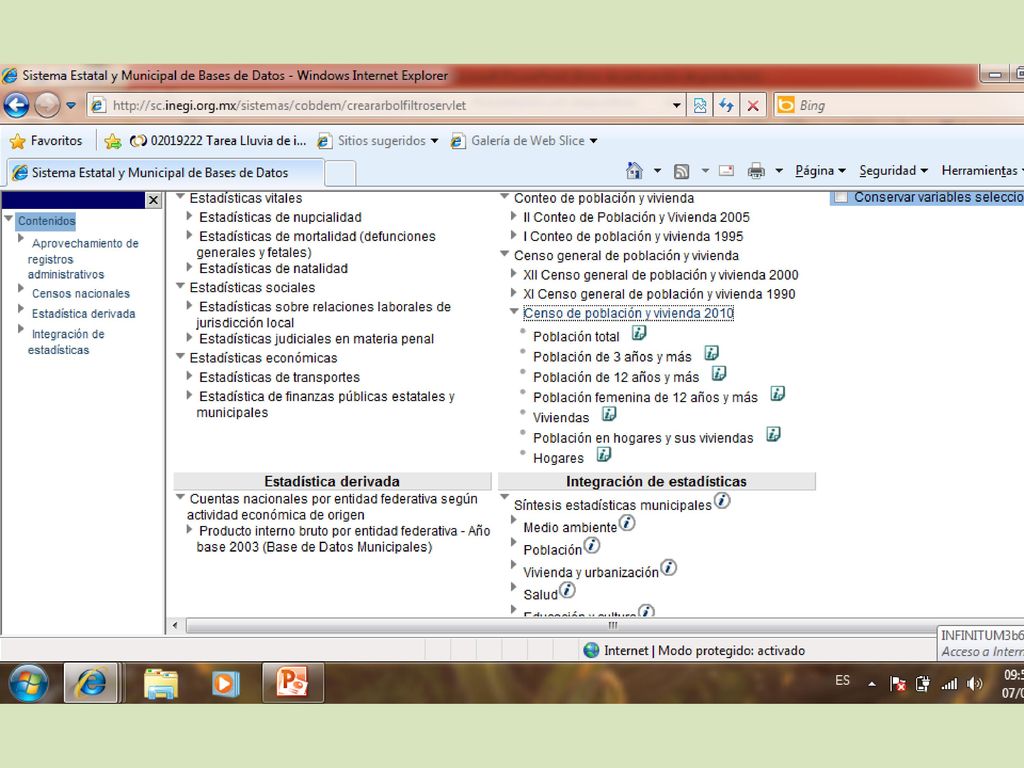The height and width of the screenshot is (768, 1024).
Task: Click the red stop loading icon
Action: (x=753, y=105)
